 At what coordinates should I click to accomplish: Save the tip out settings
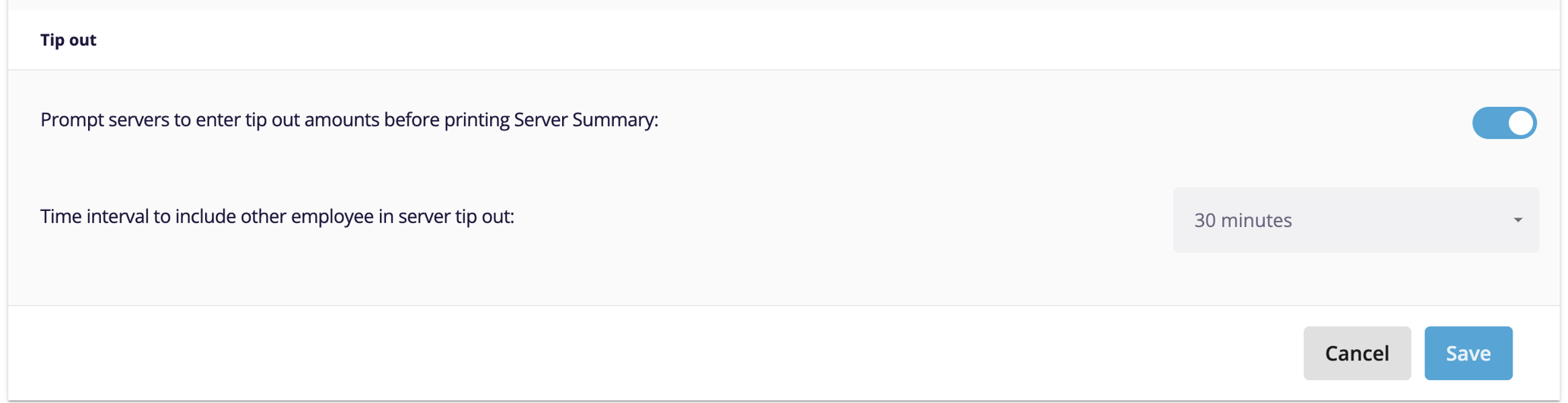pos(1468,353)
